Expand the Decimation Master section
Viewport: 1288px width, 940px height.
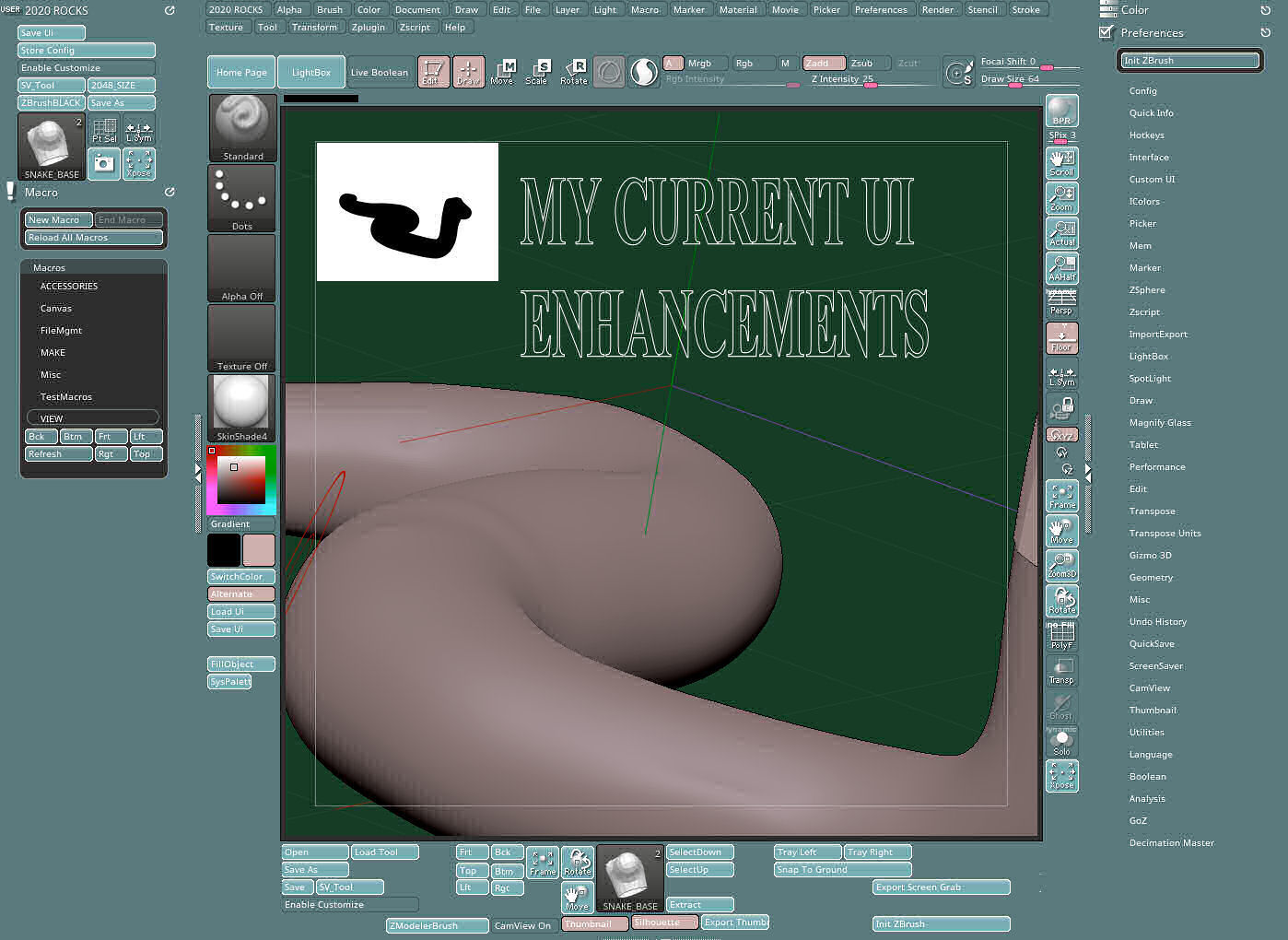(x=1171, y=842)
